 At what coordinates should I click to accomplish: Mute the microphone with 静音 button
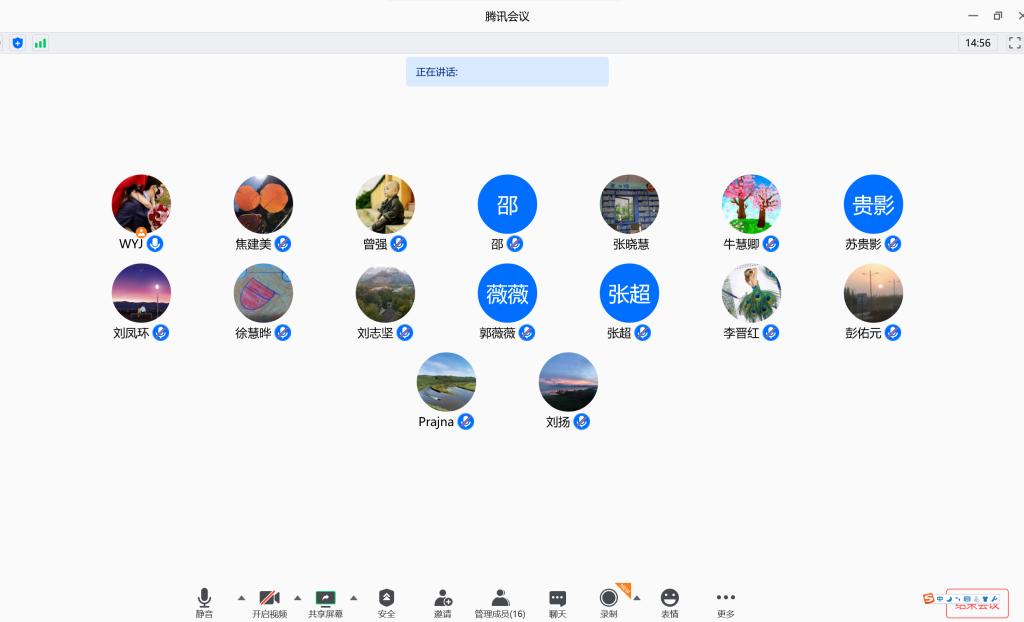[x=204, y=602]
